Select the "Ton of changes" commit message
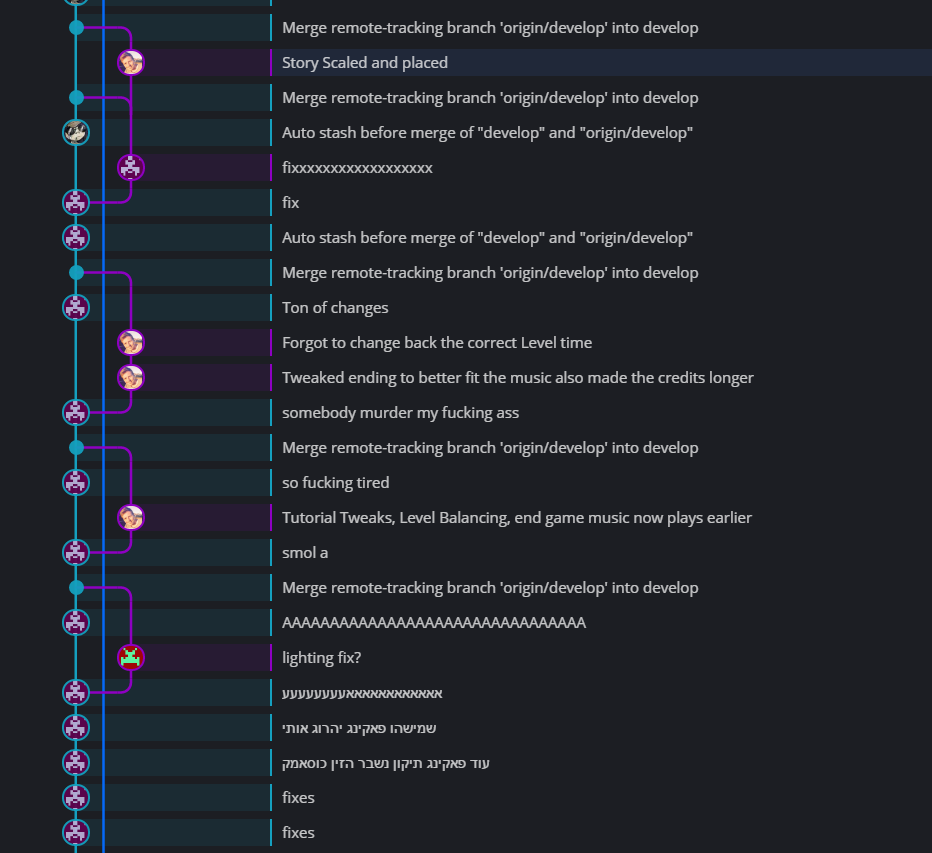Screen dimensions: 932x853 click(x=335, y=308)
